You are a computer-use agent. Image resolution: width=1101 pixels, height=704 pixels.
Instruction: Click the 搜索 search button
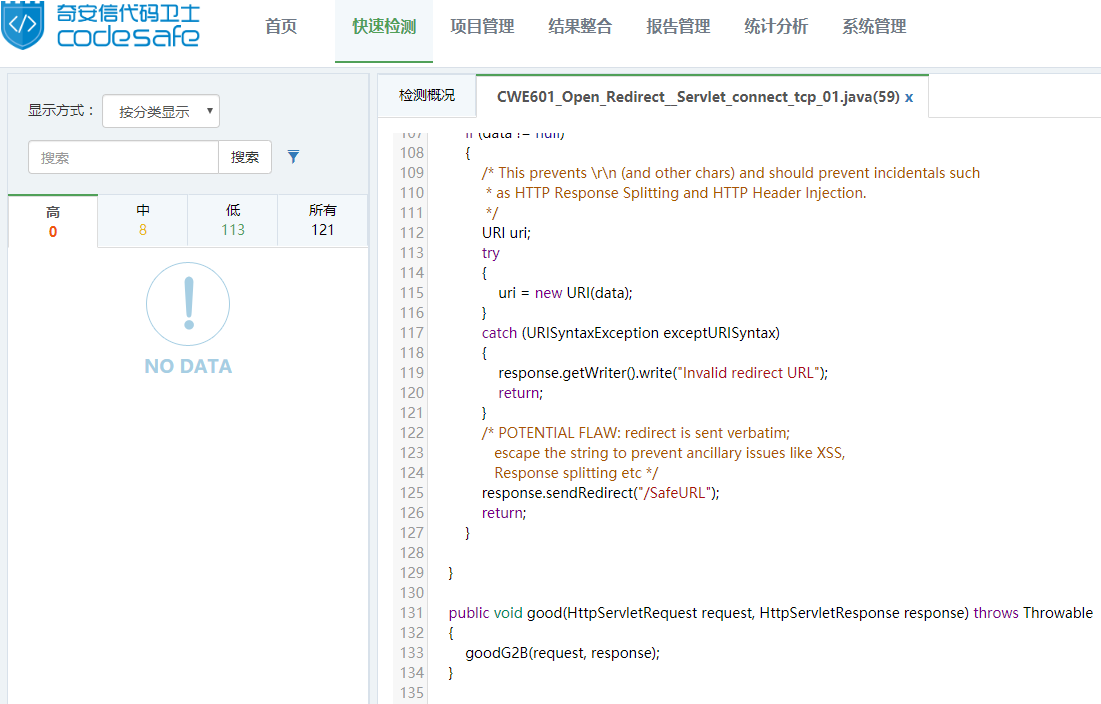pos(245,157)
